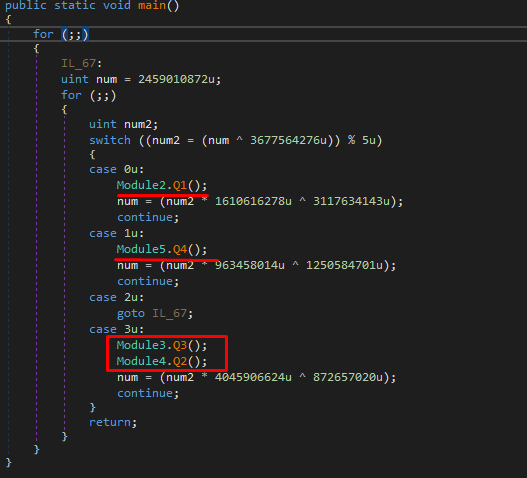Click the constant 872657020u

348,377
